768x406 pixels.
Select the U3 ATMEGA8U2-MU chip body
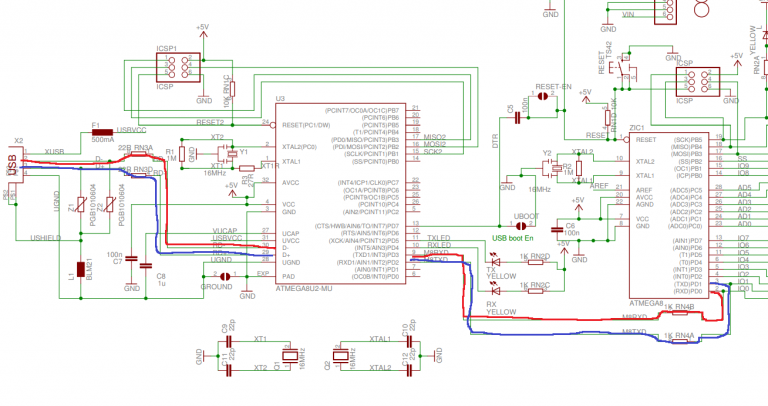(340, 193)
